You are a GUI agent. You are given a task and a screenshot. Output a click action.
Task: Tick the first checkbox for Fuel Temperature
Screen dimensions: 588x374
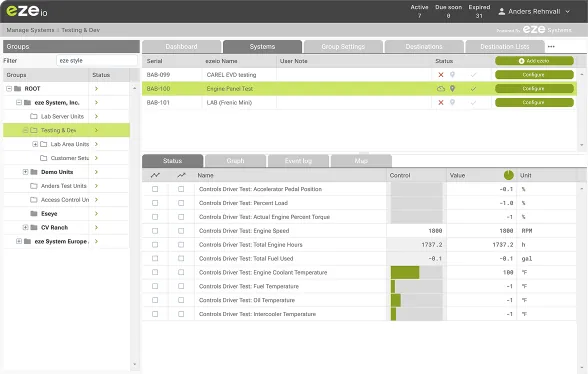[155, 287]
